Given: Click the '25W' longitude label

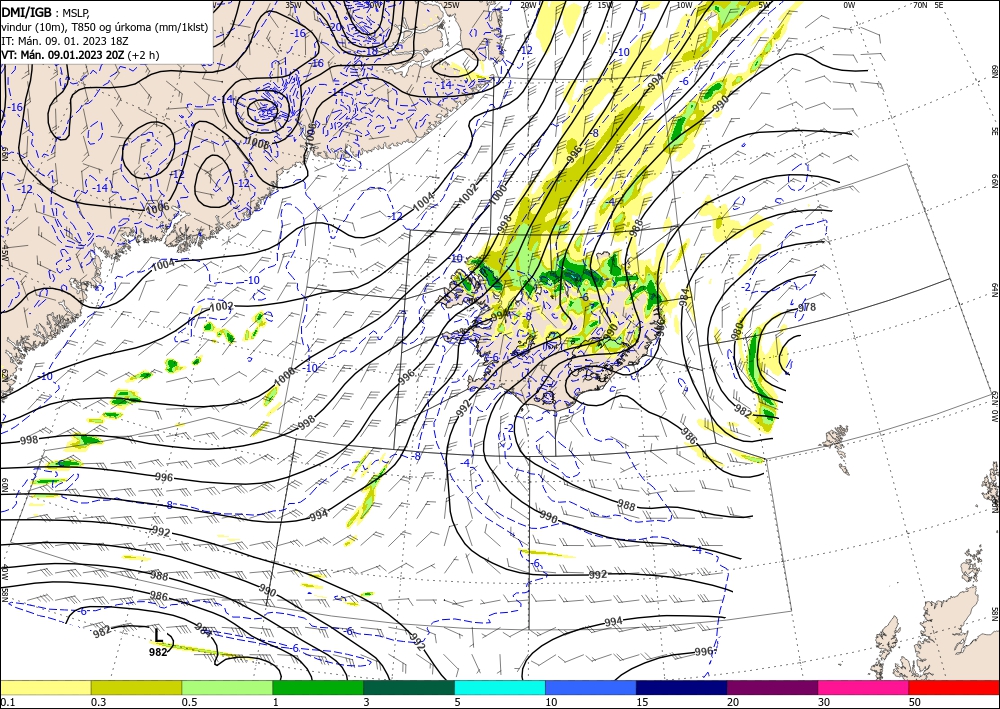Looking at the screenshot, I should (451, 5).
